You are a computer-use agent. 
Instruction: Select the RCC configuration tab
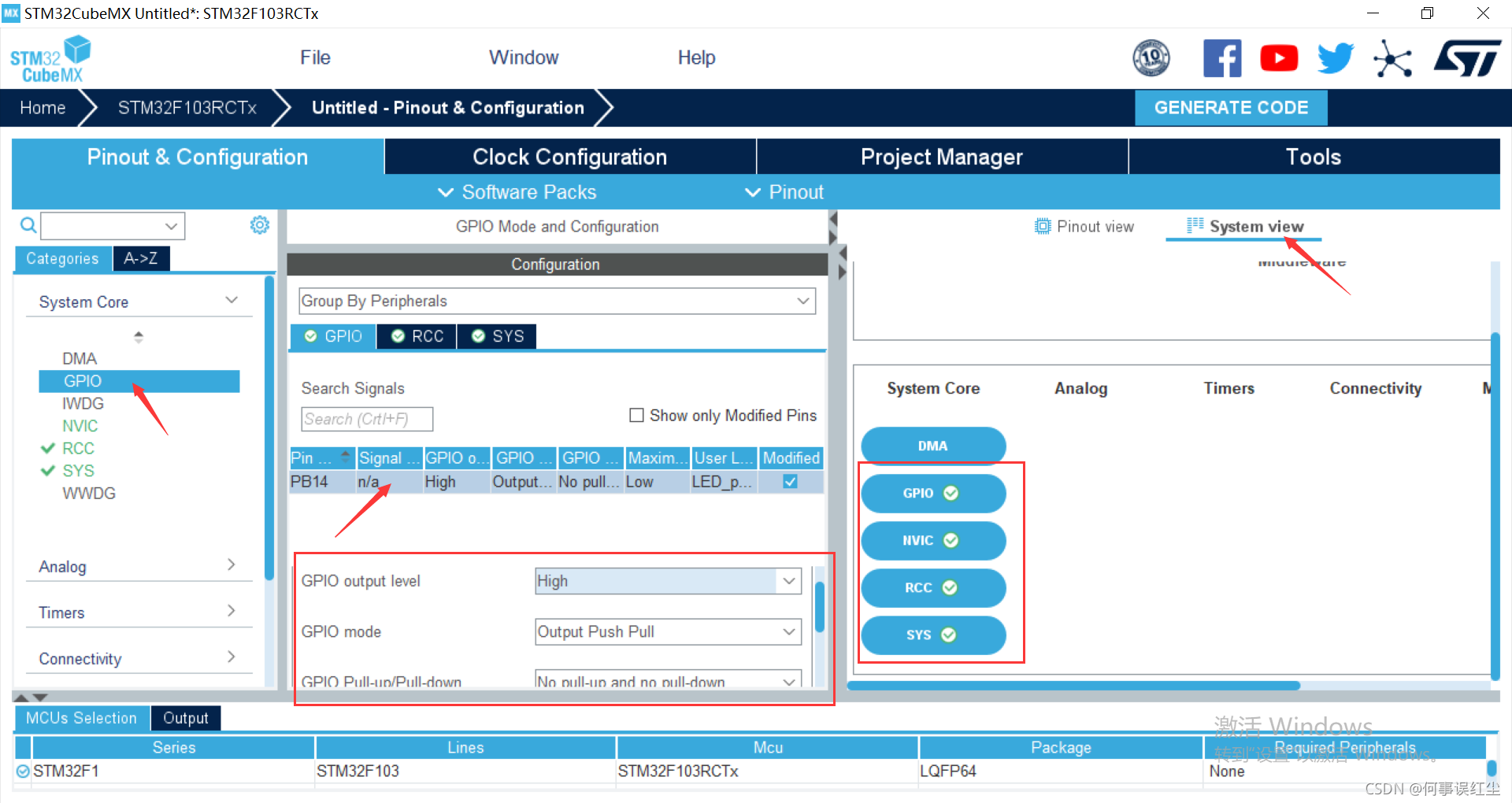coord(417,336)
